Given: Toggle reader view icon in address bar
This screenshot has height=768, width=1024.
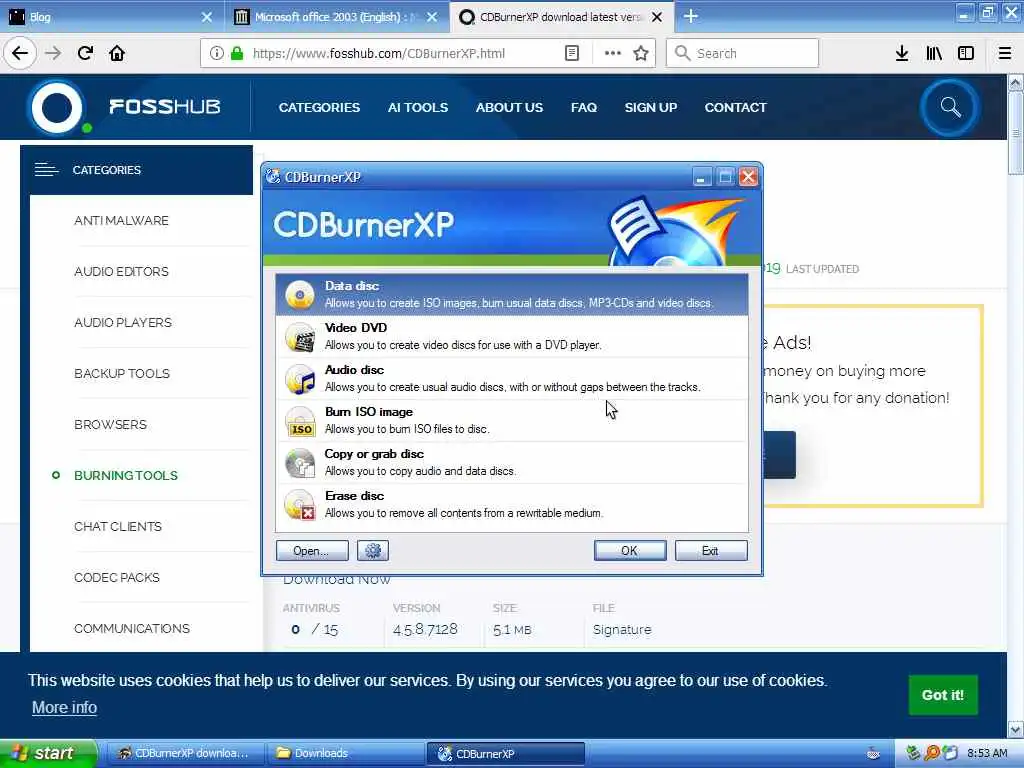Looking at the screenshot, I should tap(571, 53).
